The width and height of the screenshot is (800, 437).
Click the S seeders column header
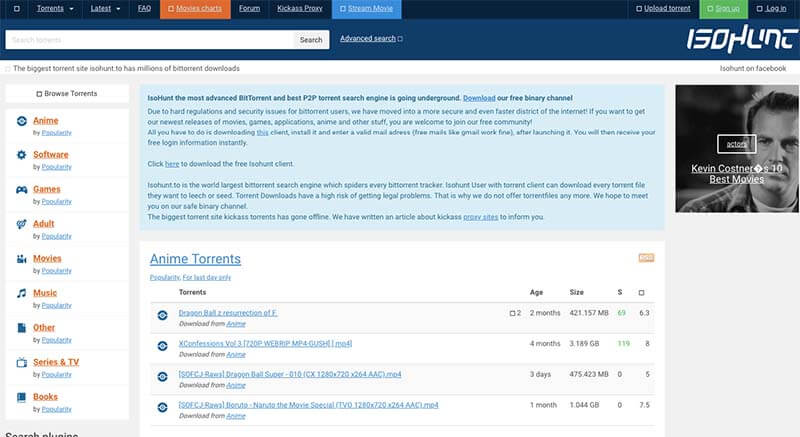620,293
